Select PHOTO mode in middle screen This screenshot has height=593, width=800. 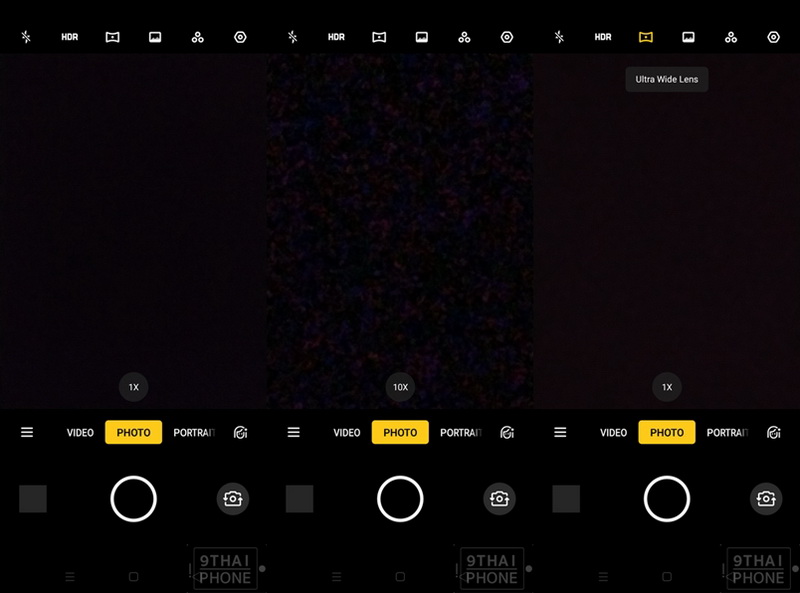pos(401,432)
